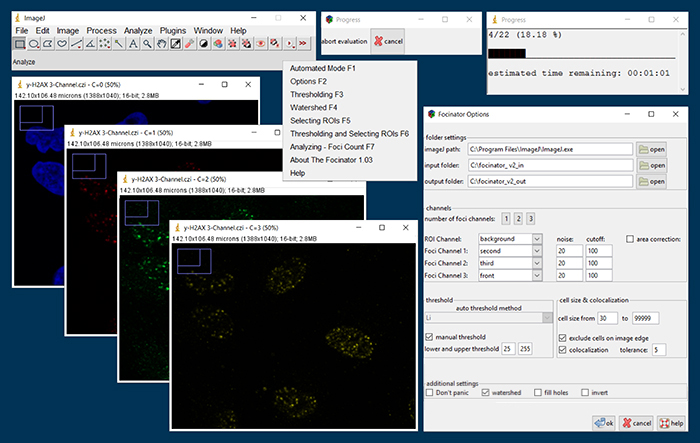Click open beside the input folder
This screenshot has width=700, height=443.
651,165
